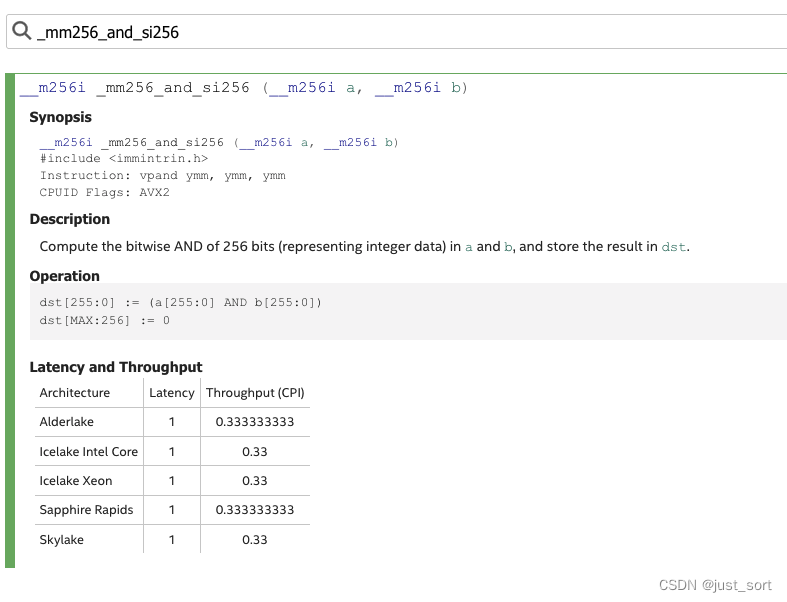
Task: Click Icelake Xeon throughput value 0.33
Action: tap(255, 481)
